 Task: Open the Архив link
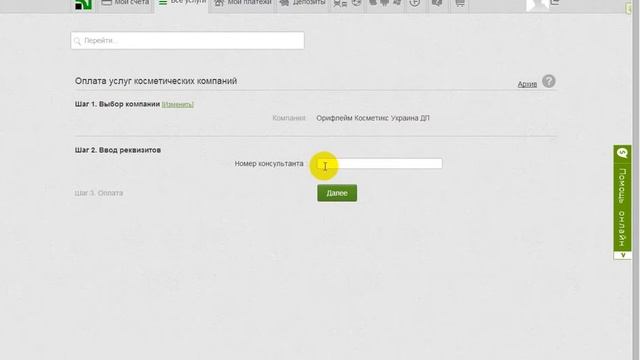[527, 84]
